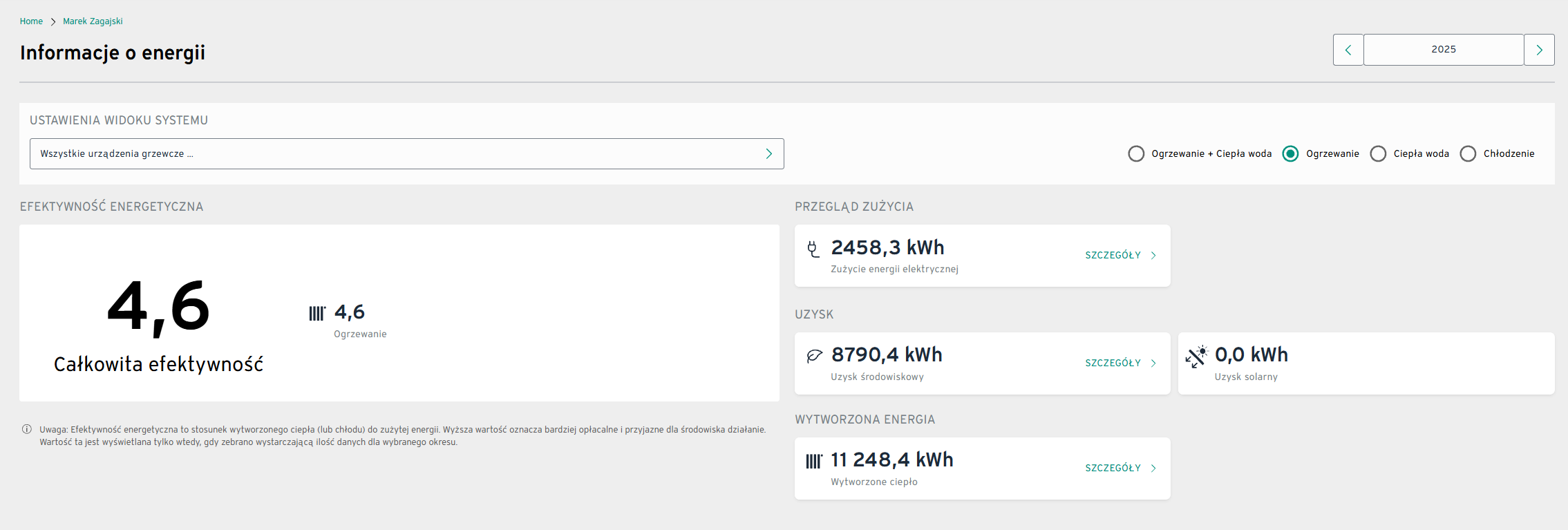Select the Ciepła woda radio button
1568x530 pixels.
point(1378,153)
